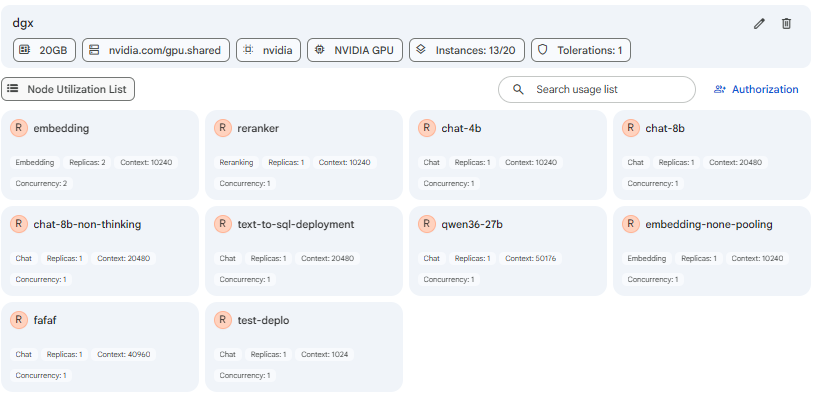Click the R avatar on fafaf card
Screen dimensions: 819x403
(x=19, y=320)
